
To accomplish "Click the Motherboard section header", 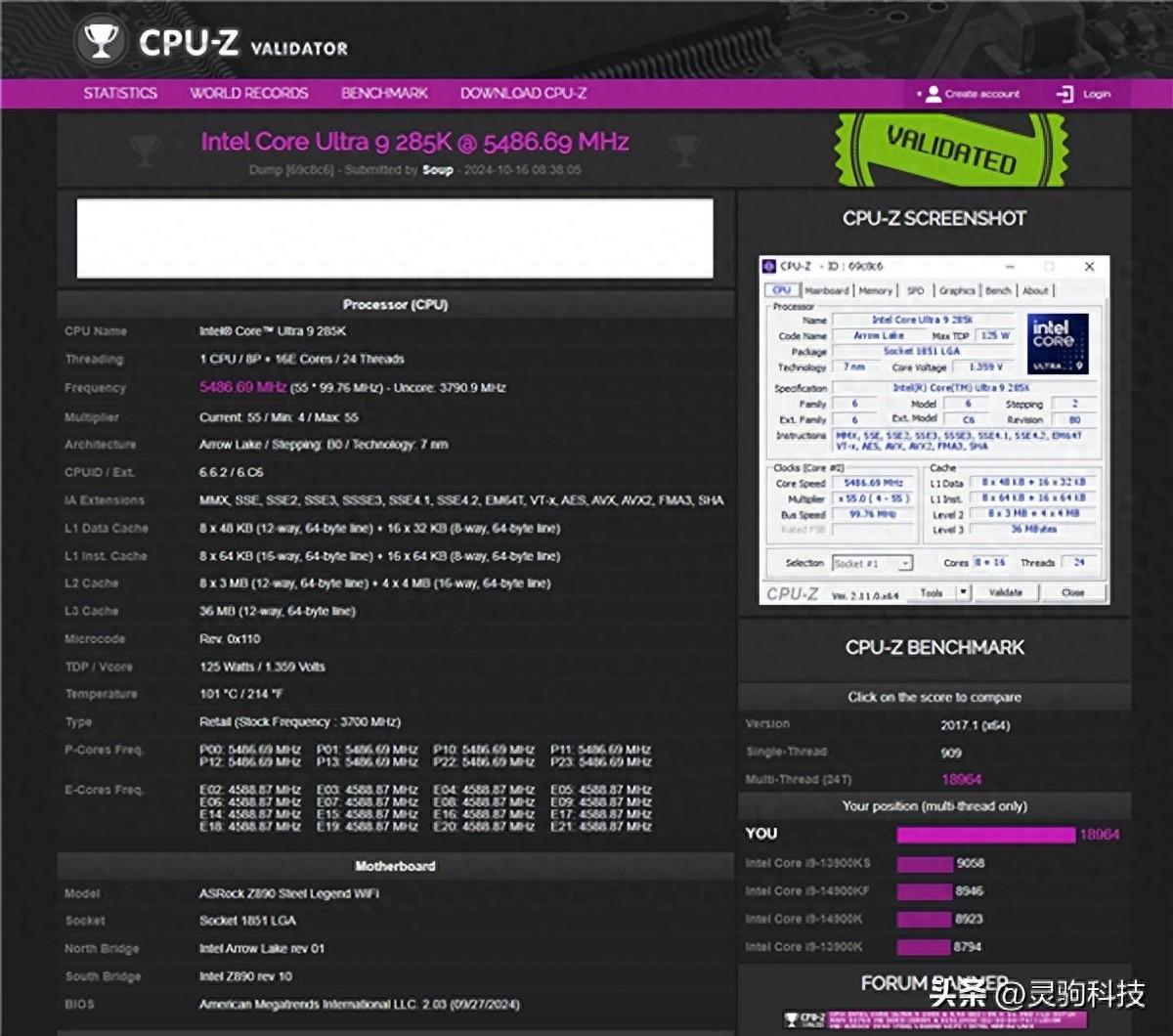I will click(395, 866).
